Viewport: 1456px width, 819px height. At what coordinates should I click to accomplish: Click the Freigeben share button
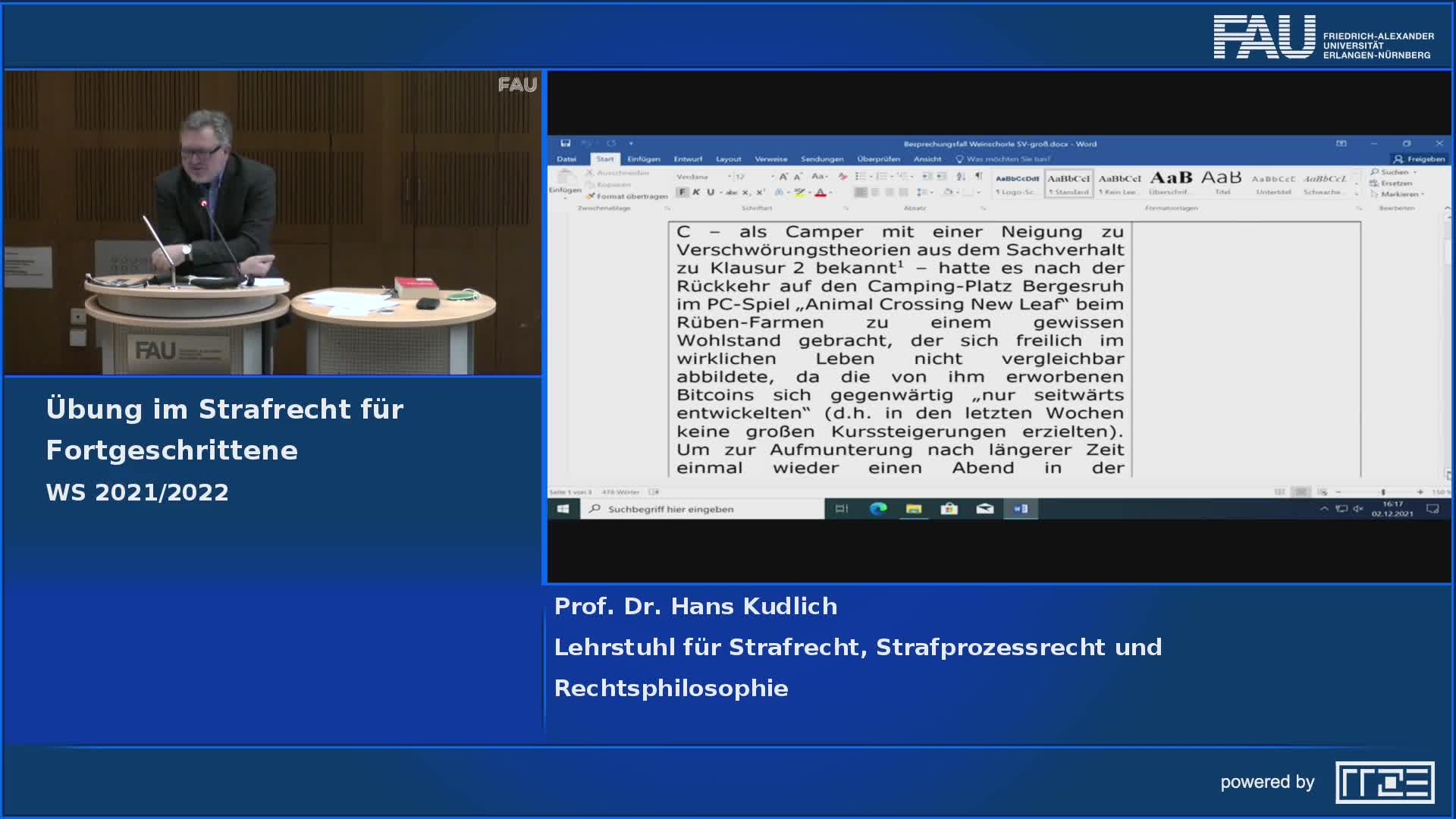pos(1419,159)
